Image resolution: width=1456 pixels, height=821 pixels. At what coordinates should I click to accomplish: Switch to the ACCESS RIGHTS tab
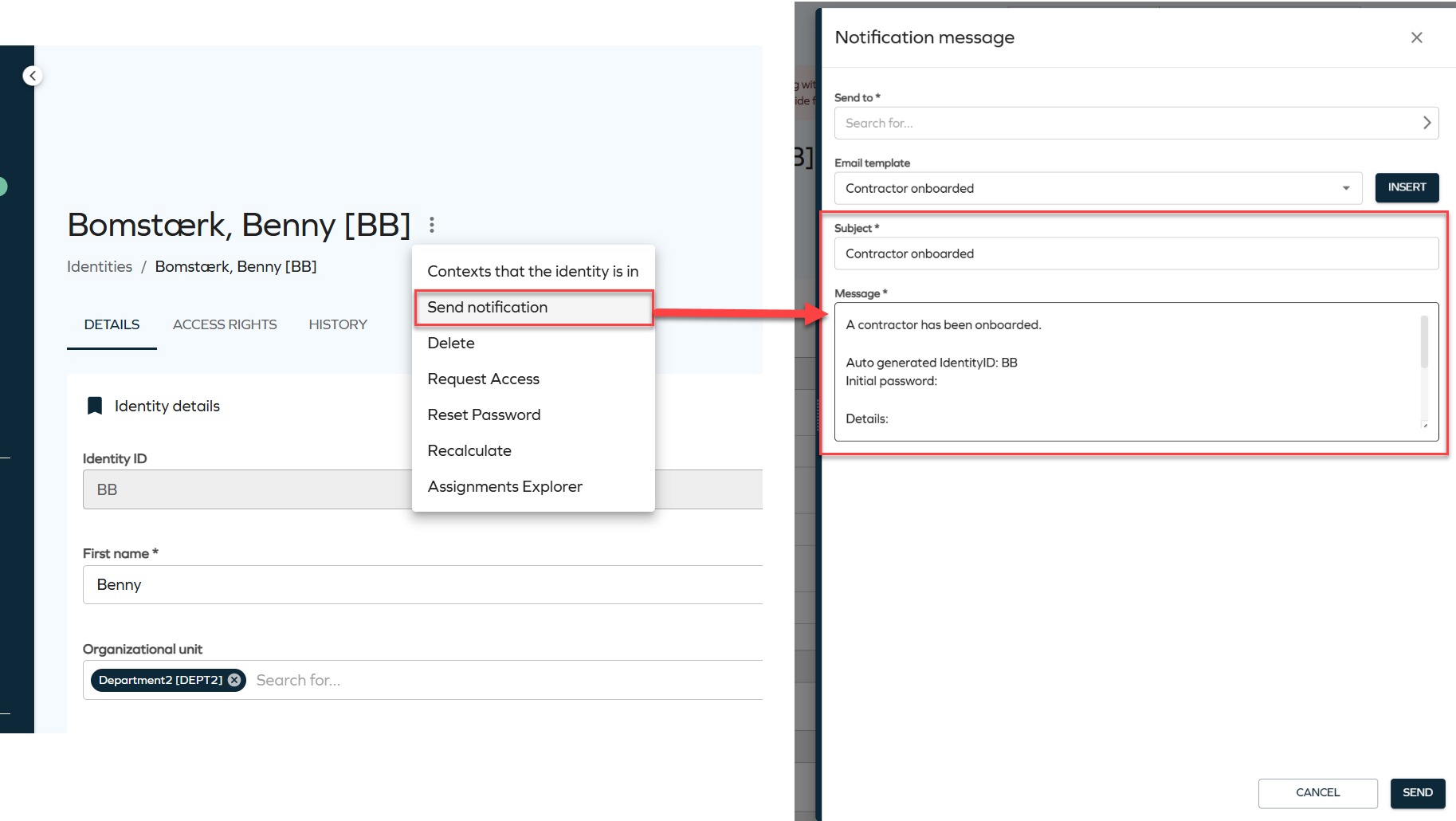[x=224, y=324]
